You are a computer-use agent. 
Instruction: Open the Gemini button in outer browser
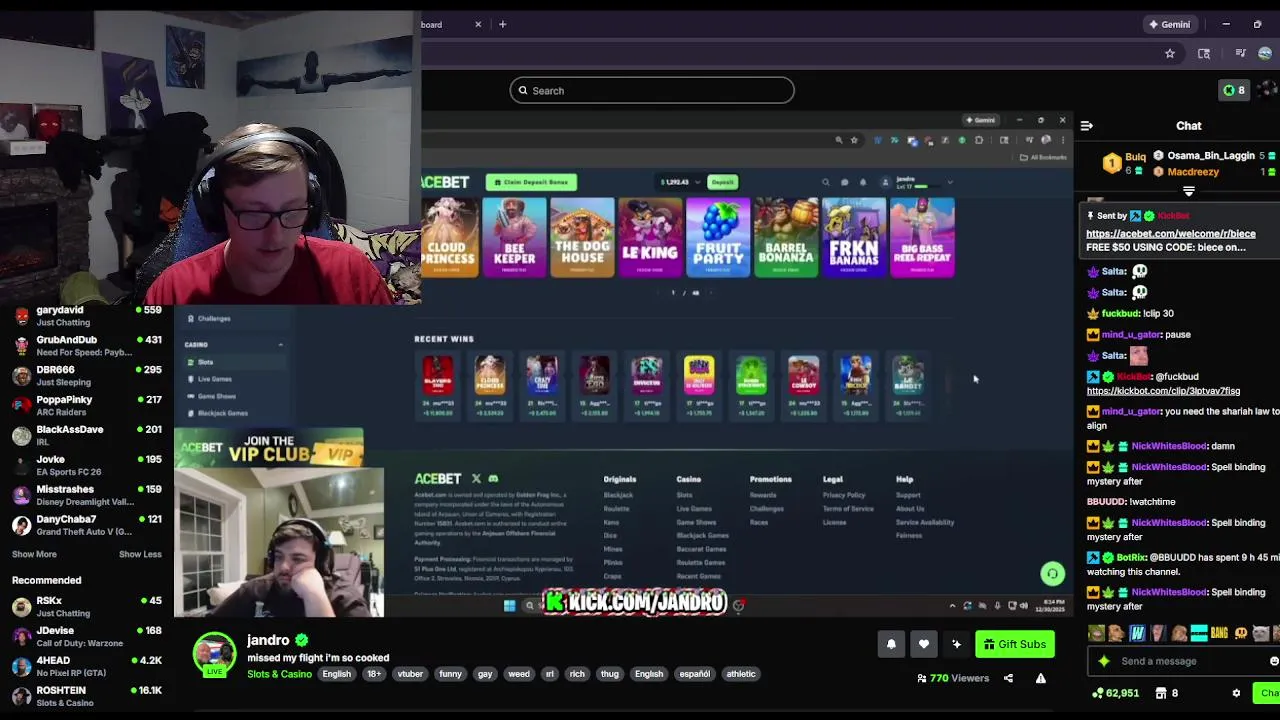(1169, 24)
